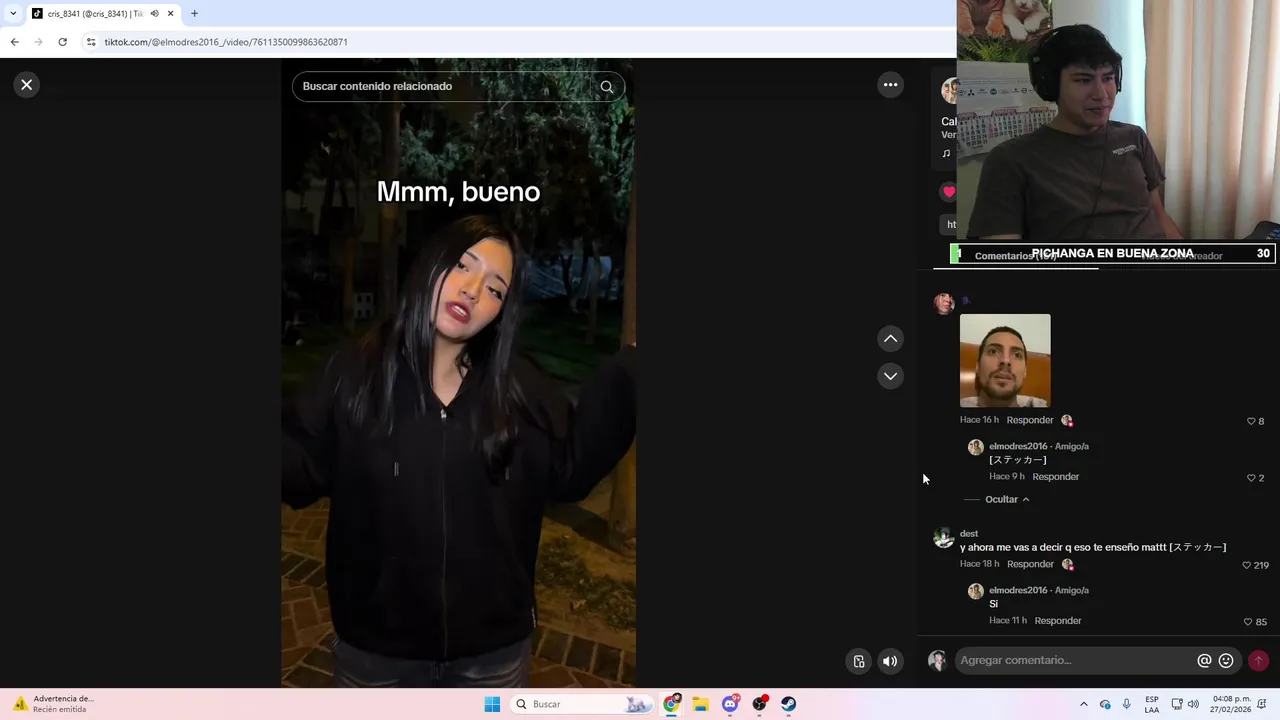Click the browser back arrow
This screenshot has width=1280, height=720.
[x=14, y=42]
